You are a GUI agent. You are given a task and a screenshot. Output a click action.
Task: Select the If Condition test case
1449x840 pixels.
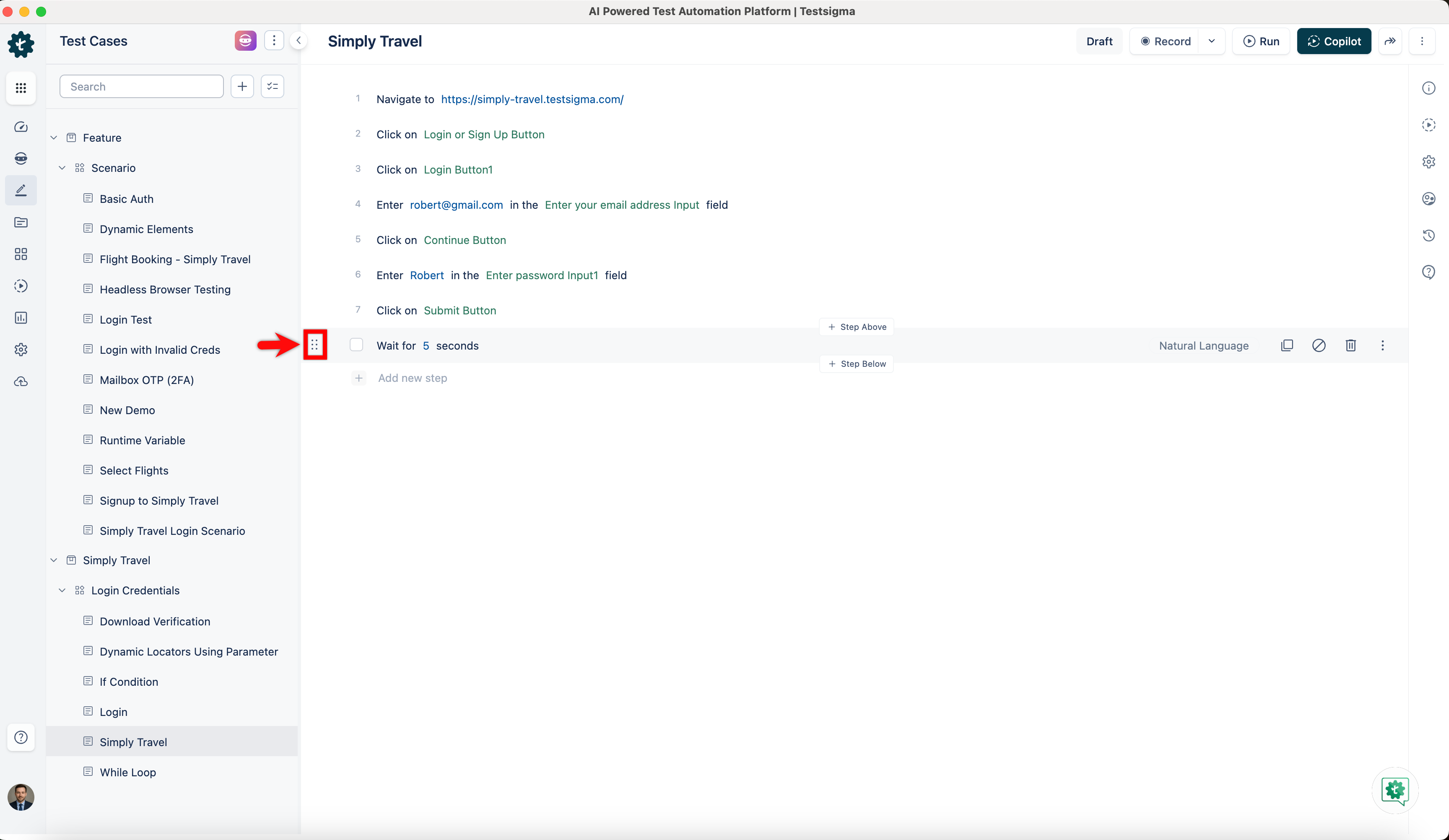pyautogui.click(x=129, y=682)
